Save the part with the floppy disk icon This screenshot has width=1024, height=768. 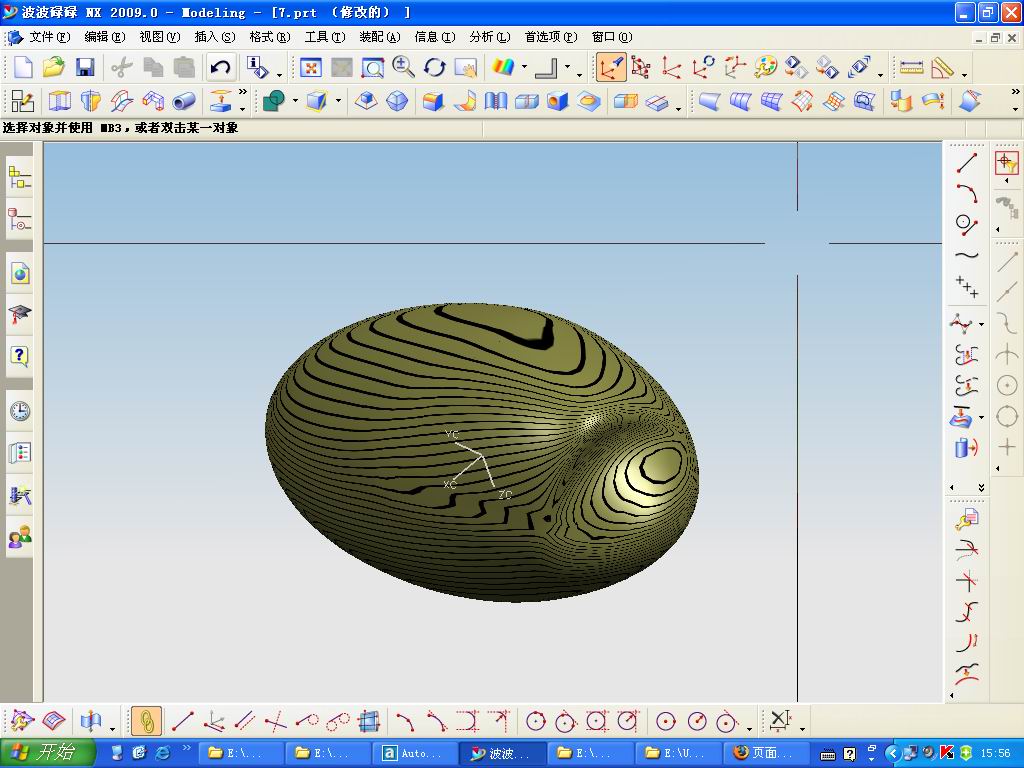tap(85, 67)
